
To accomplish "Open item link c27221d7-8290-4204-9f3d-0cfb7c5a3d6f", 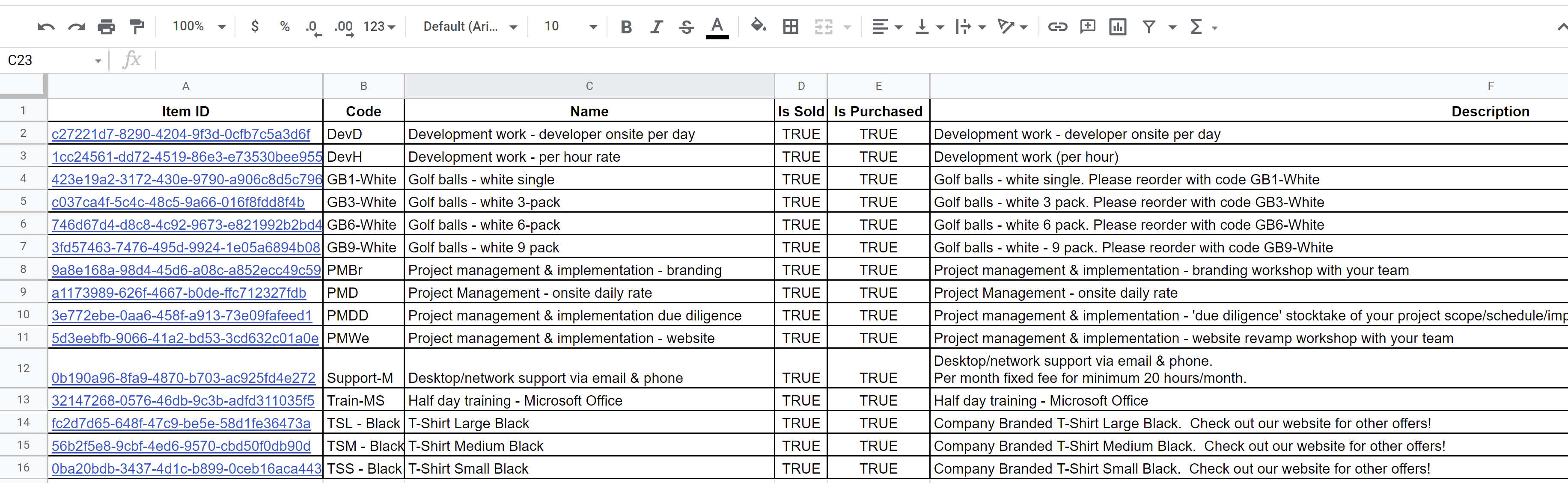I will pos(181,134).
